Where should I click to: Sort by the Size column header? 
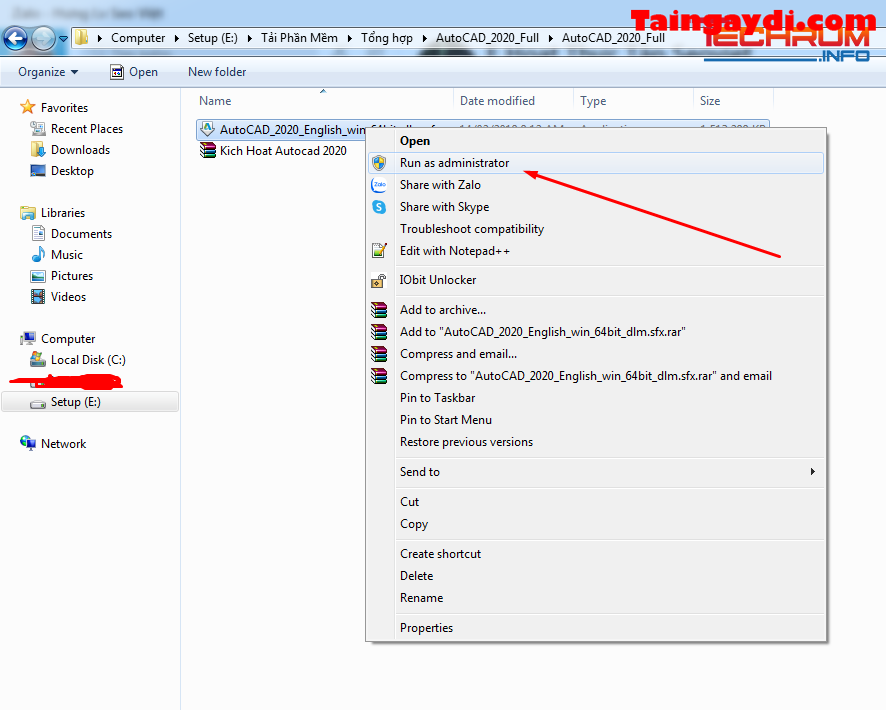pyautogui.click(x=710, y=101)
